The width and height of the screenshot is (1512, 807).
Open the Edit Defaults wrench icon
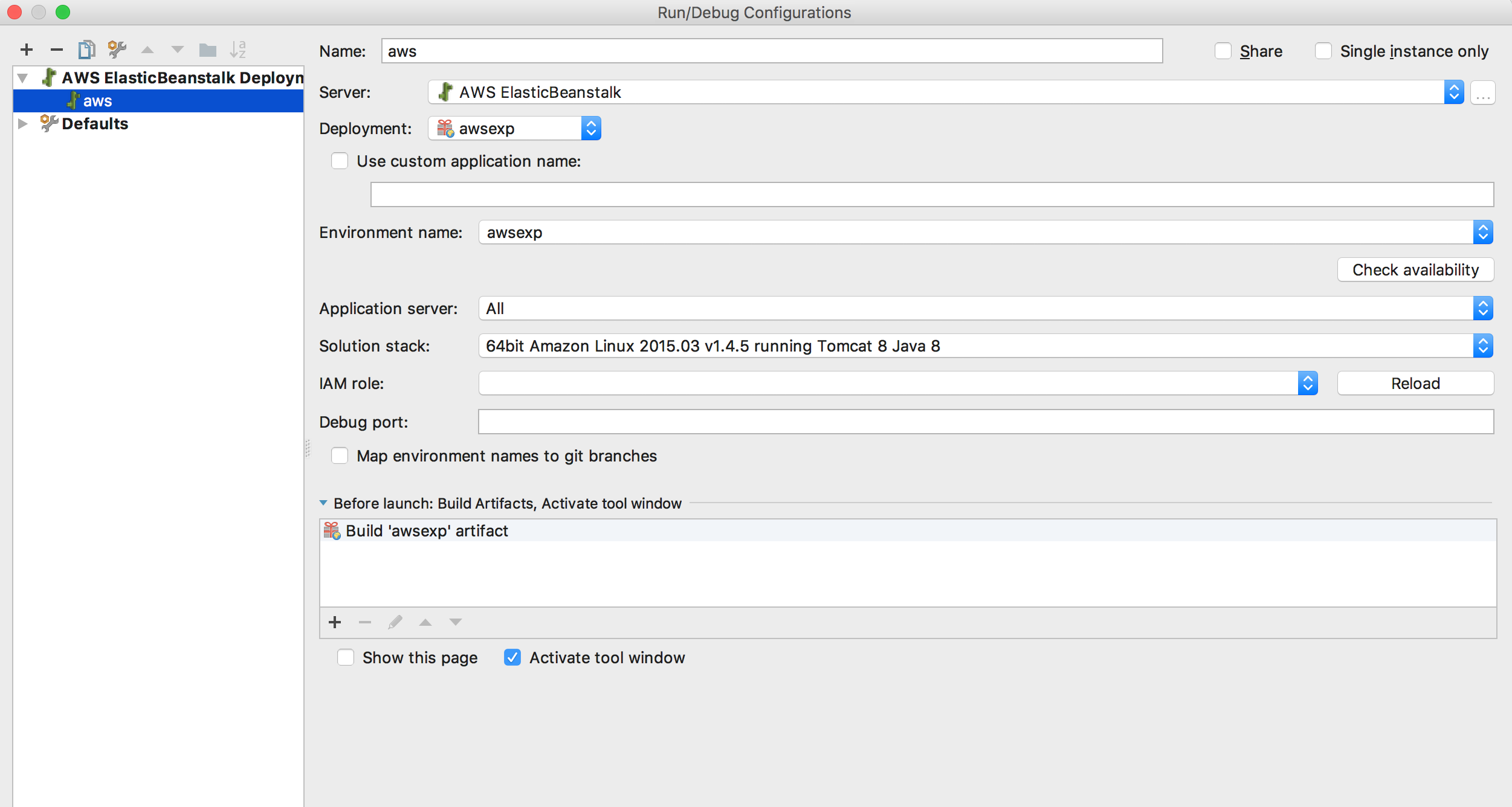click(x=117, y=50)
